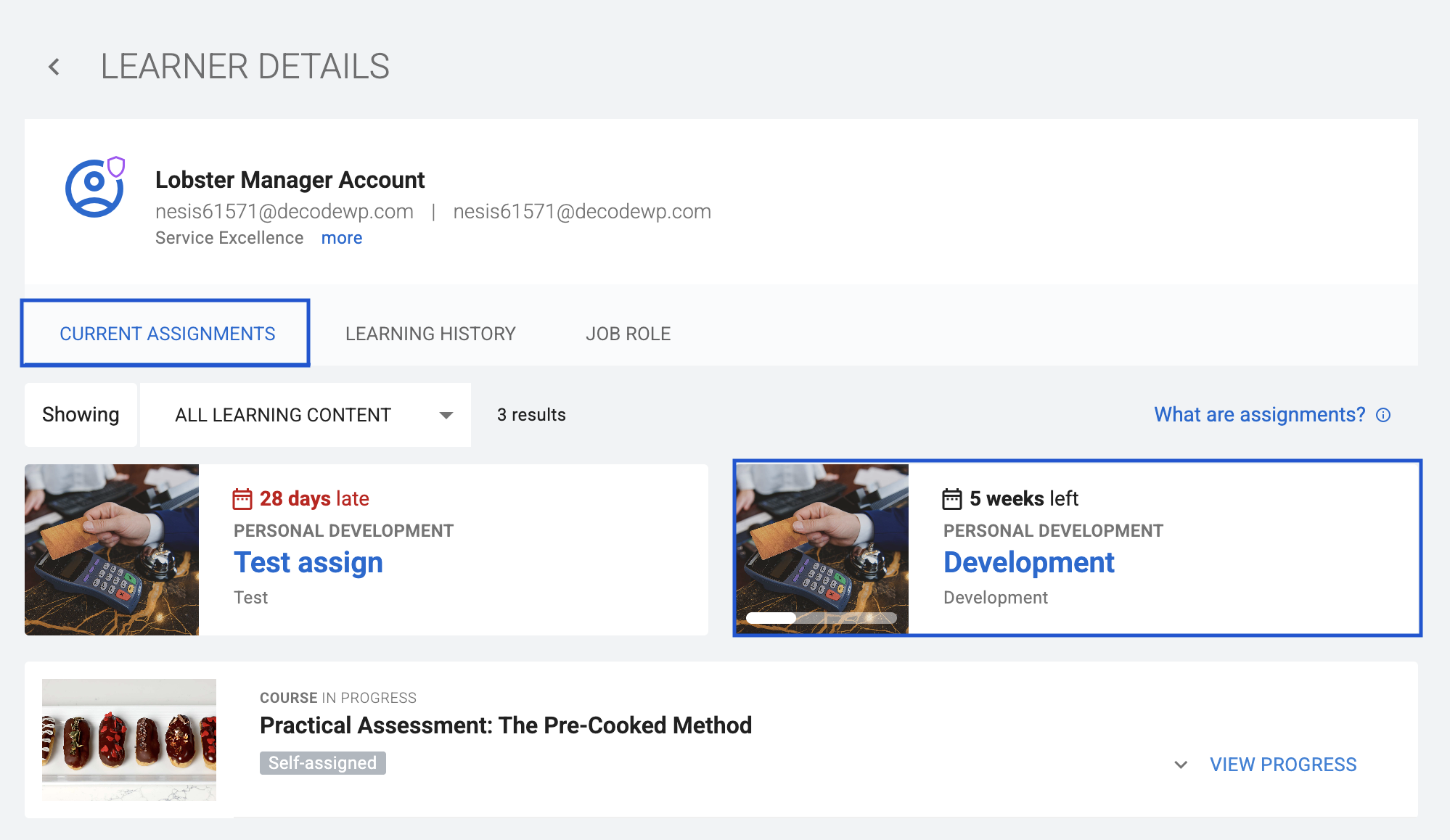Click the info icon next to assignments help
The height and width of the screenshot is (840, 1450).
[1383, 415]
